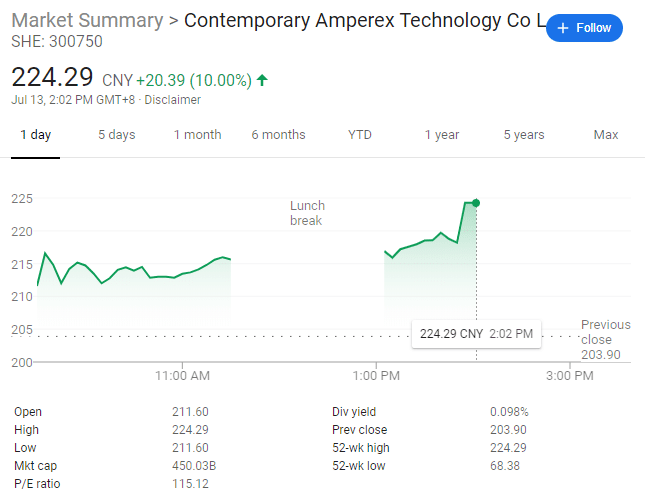This screenshot has height=503, width=645.
Task: Switch to the 5 days tab
Action: click(x=116, y=135)
